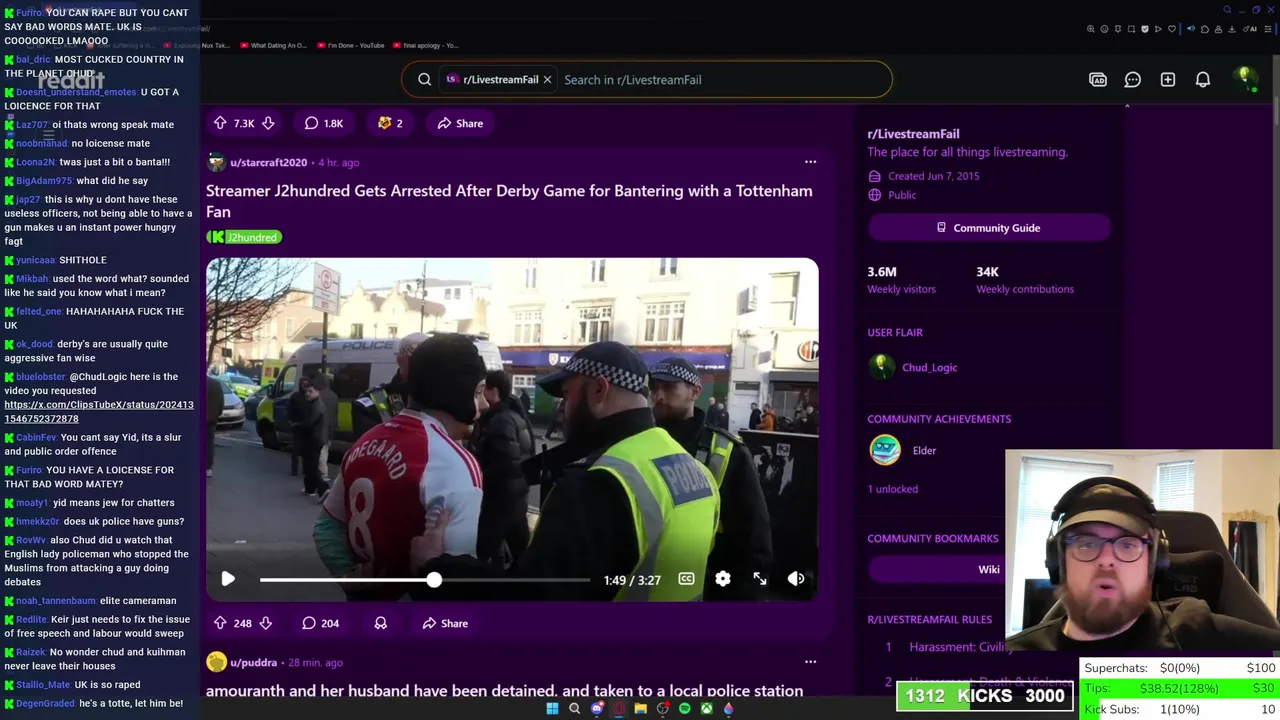Image resolution: width=1280 pixels, height=720 pixels.
Task: Open Spotify from the taskbar
Action: (x=685, y=708)
